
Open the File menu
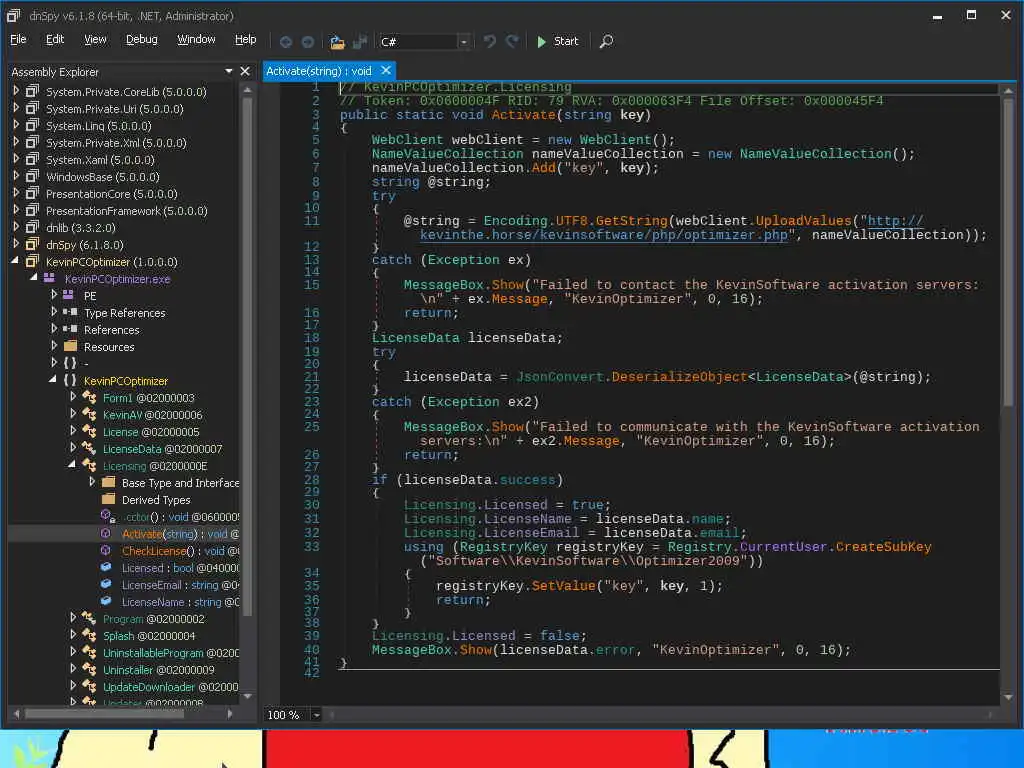tap(18, 39)
